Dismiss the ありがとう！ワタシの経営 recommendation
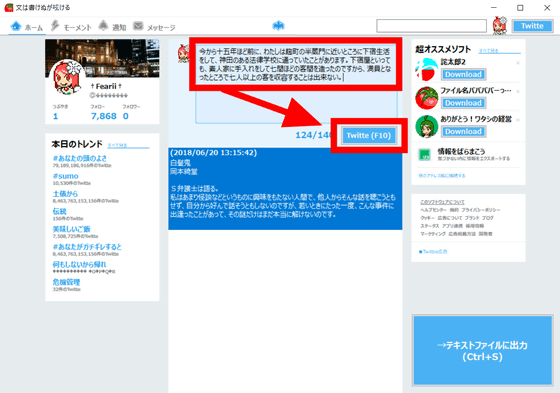The height and width of the screenshot is (393, 560). pyautogui.click(x=518, y=120)
